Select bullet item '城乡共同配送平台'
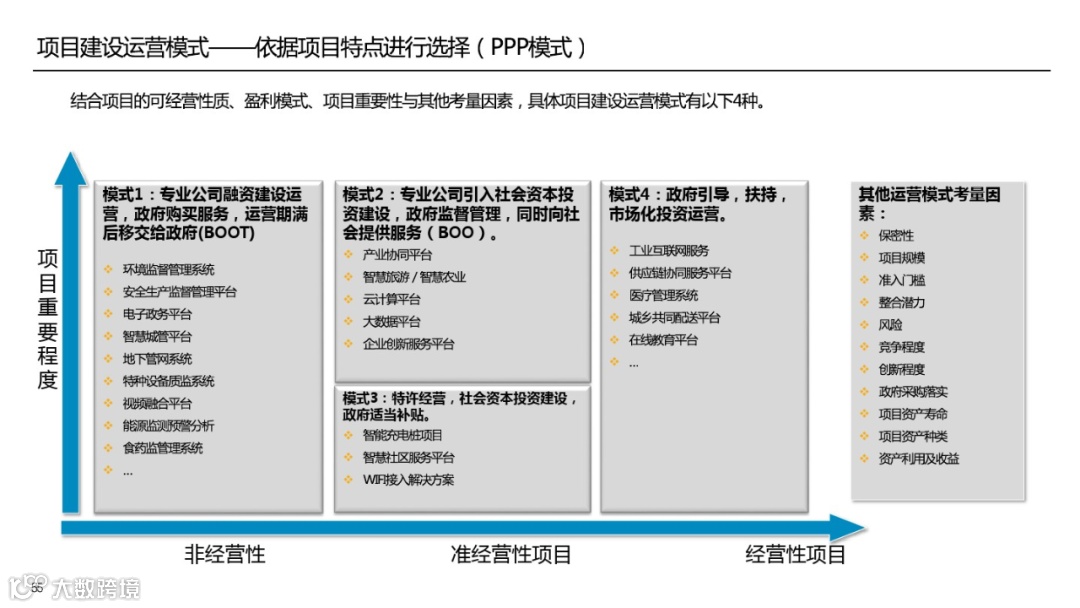The width and height of the screenshot is (1080, 608). 674,318
